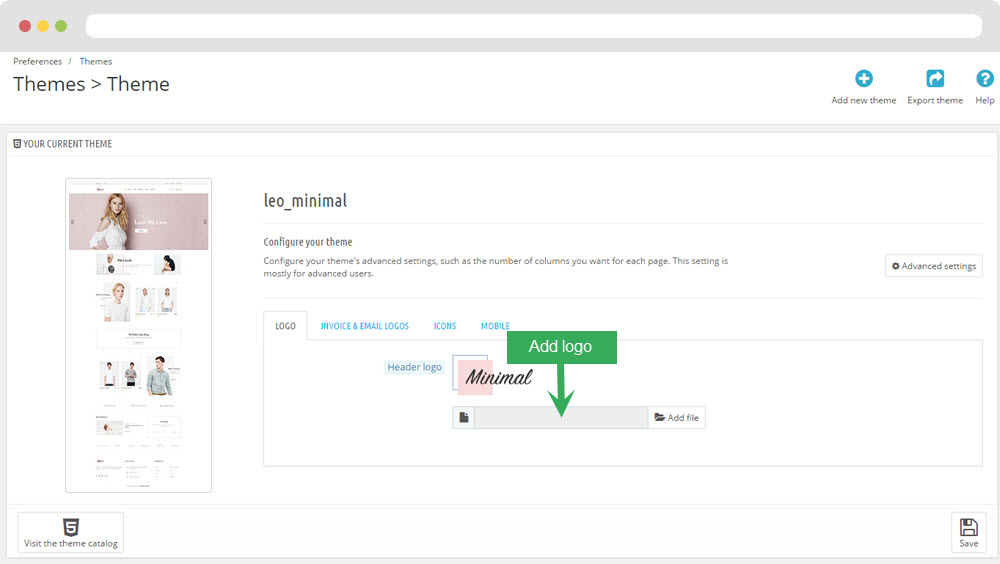Click the header logo file input field
The image size is (1000, 564).
[560, 417]
